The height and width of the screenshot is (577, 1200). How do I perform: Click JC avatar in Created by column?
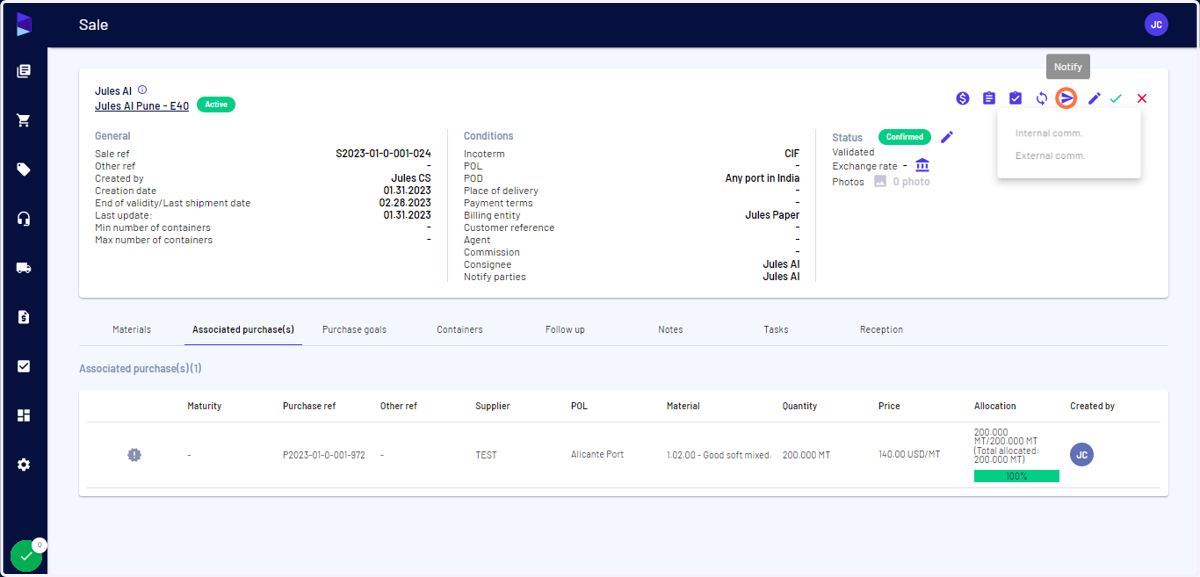coord(1081,455)
